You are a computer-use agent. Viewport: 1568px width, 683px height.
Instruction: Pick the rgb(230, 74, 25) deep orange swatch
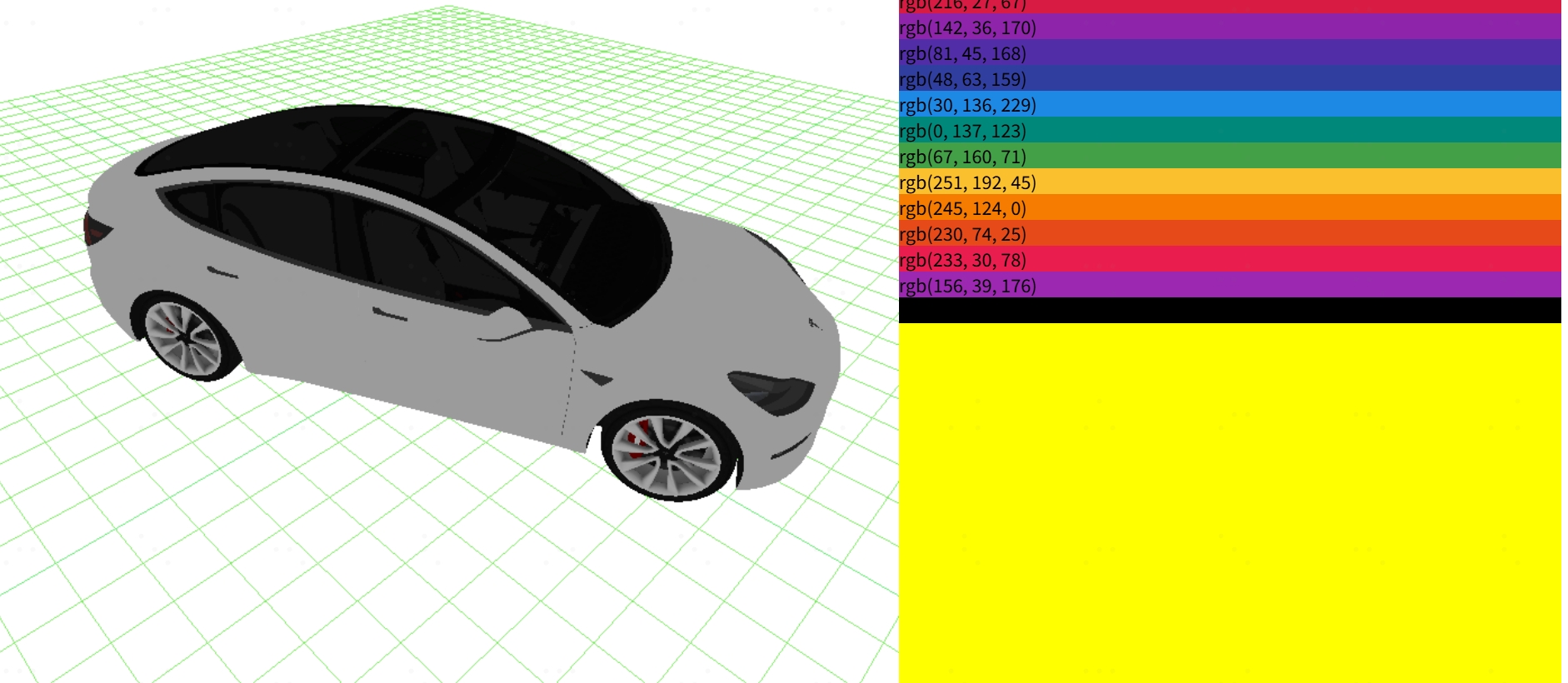(1230, 233)
